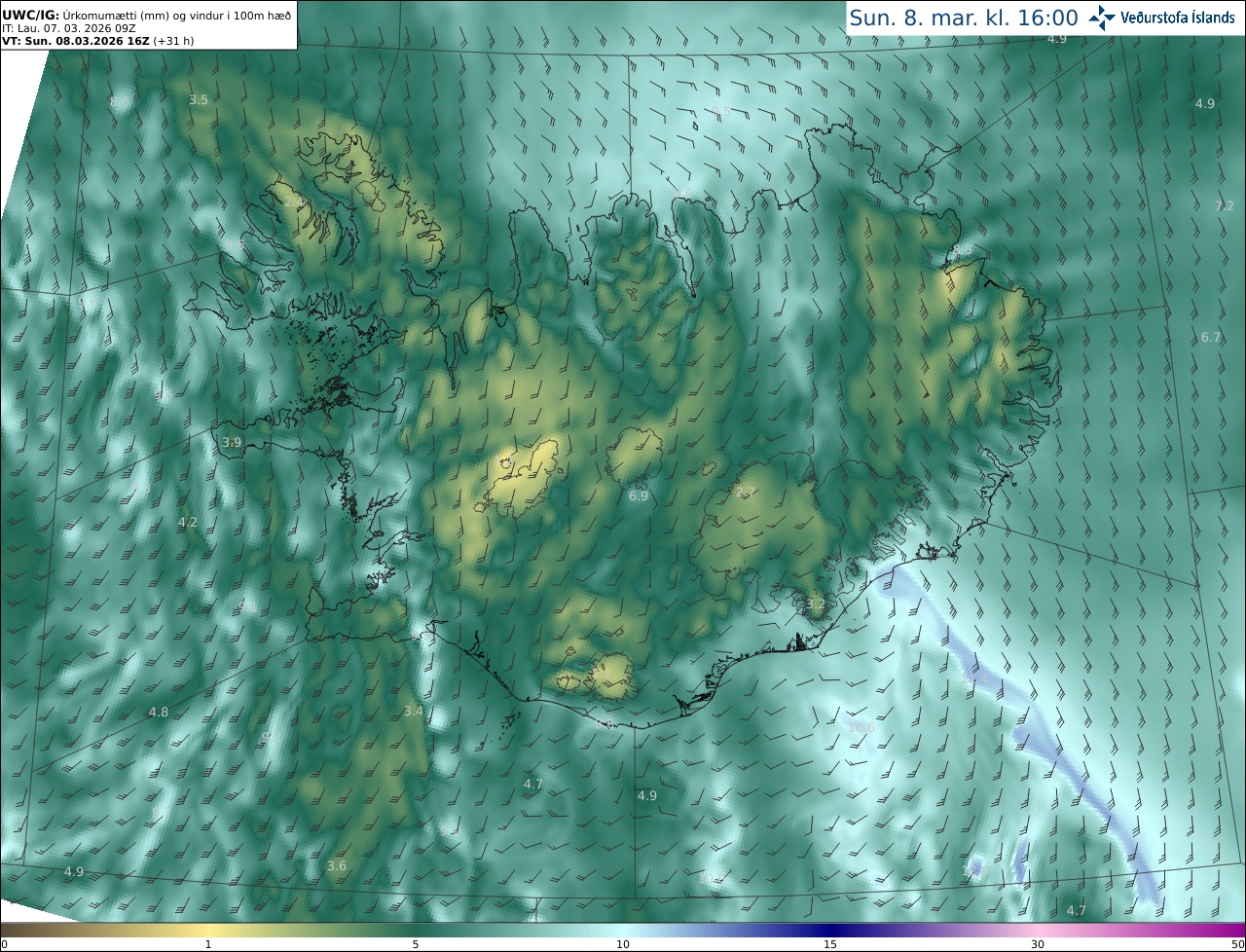Click the purple end of the colour bar at 50
Screen dimensions: 1246x952
click(1238, 931)
